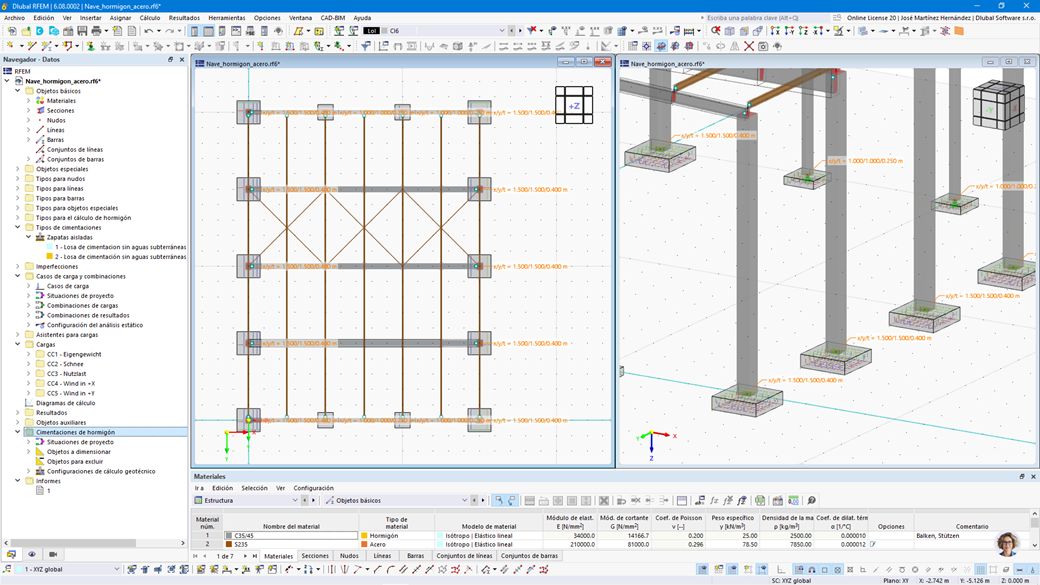Open the Cálculo menu

150,18
